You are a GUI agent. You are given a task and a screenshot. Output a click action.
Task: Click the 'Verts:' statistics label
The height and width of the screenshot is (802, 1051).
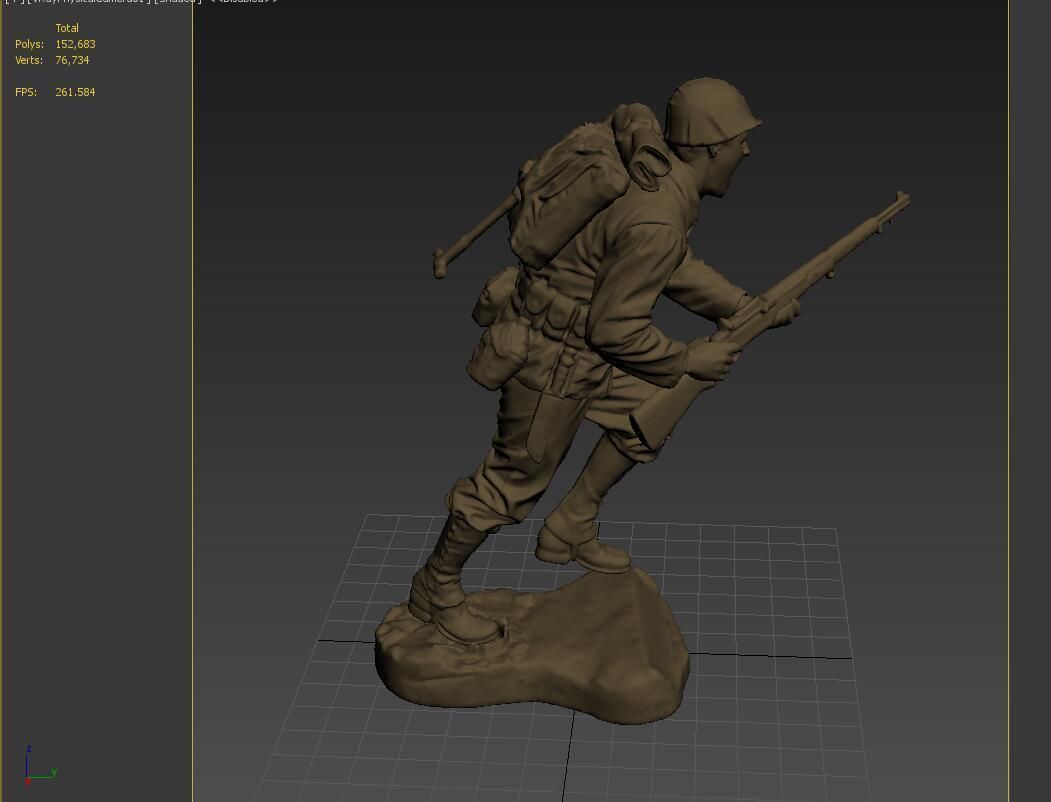29,60
